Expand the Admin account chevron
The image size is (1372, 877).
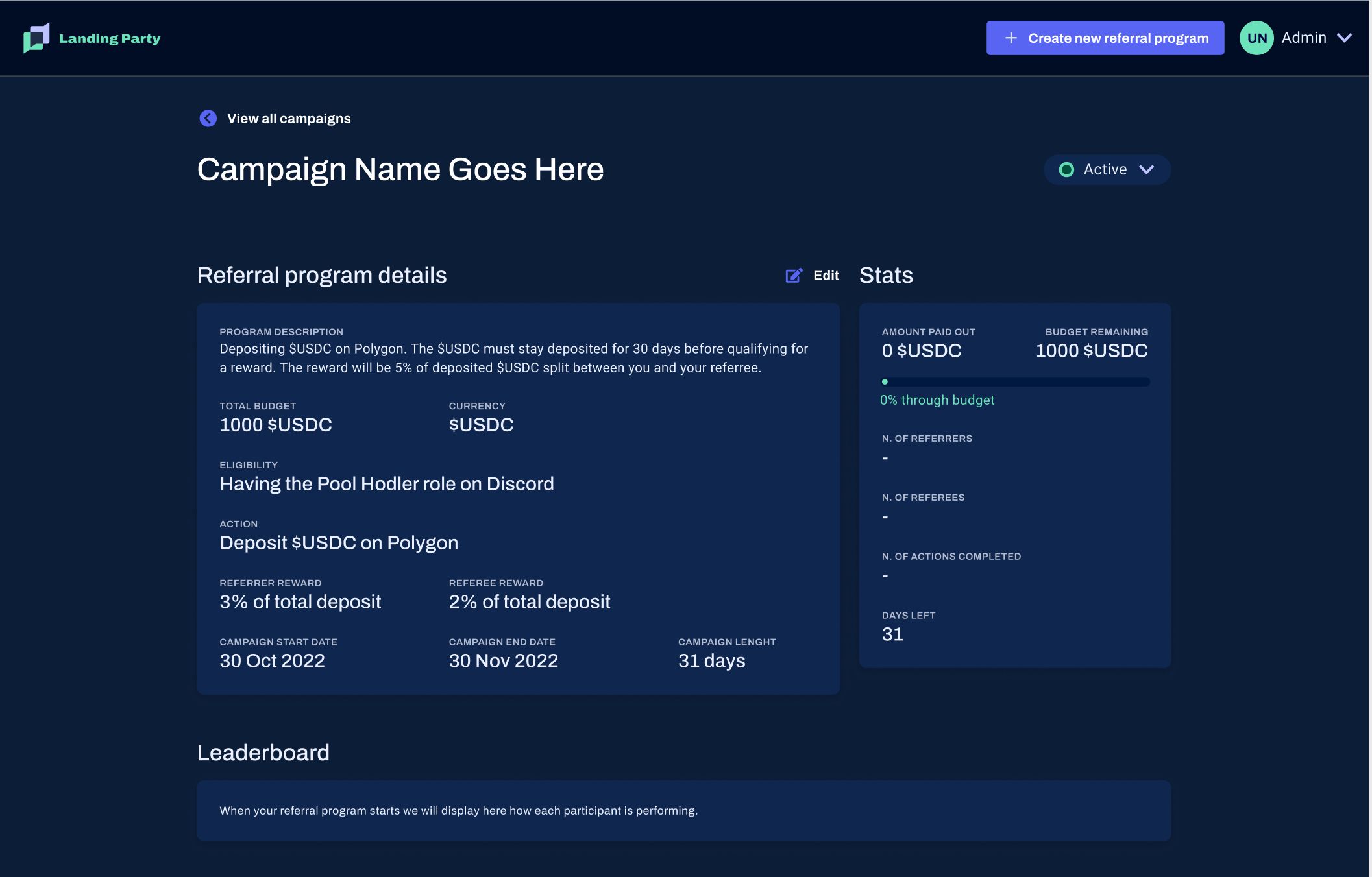point(1344,38)
